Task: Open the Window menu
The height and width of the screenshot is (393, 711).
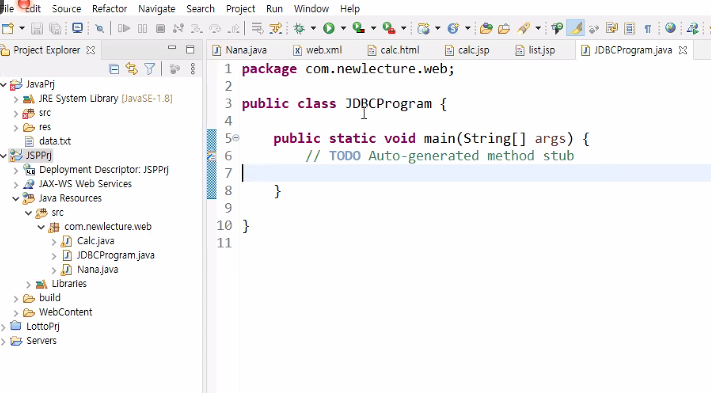Action: (x=311, y=9)
